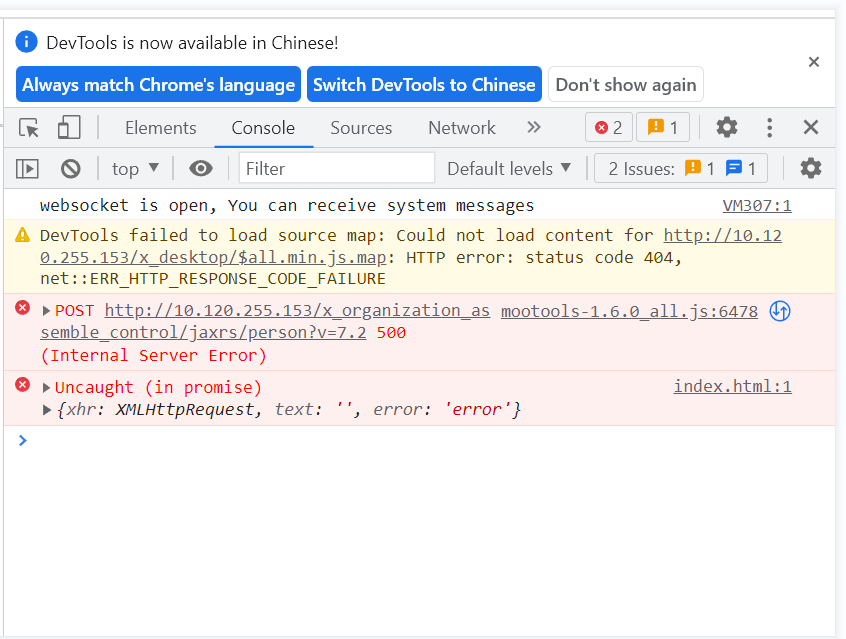Open console settings gear icon
This screenshot has width=846, height=639.
pyautogui.click(x=811, y=168)
